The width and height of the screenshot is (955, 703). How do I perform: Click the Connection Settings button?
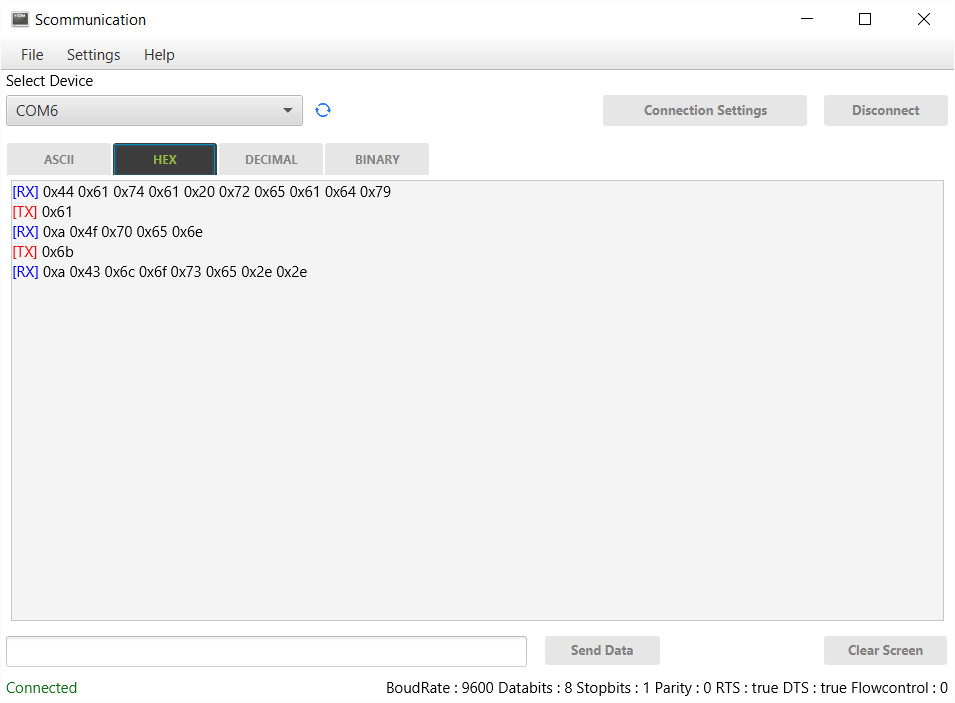click(x=705, y=110)
